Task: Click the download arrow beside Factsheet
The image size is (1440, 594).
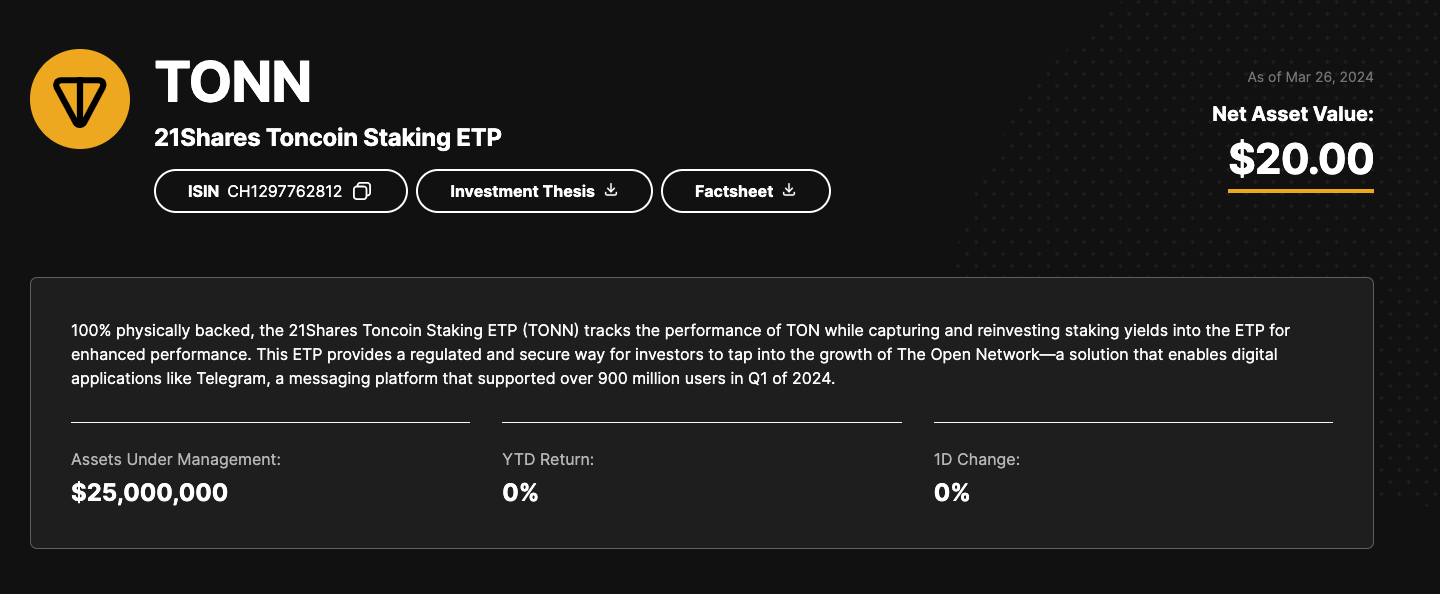Action: point(789,190)
